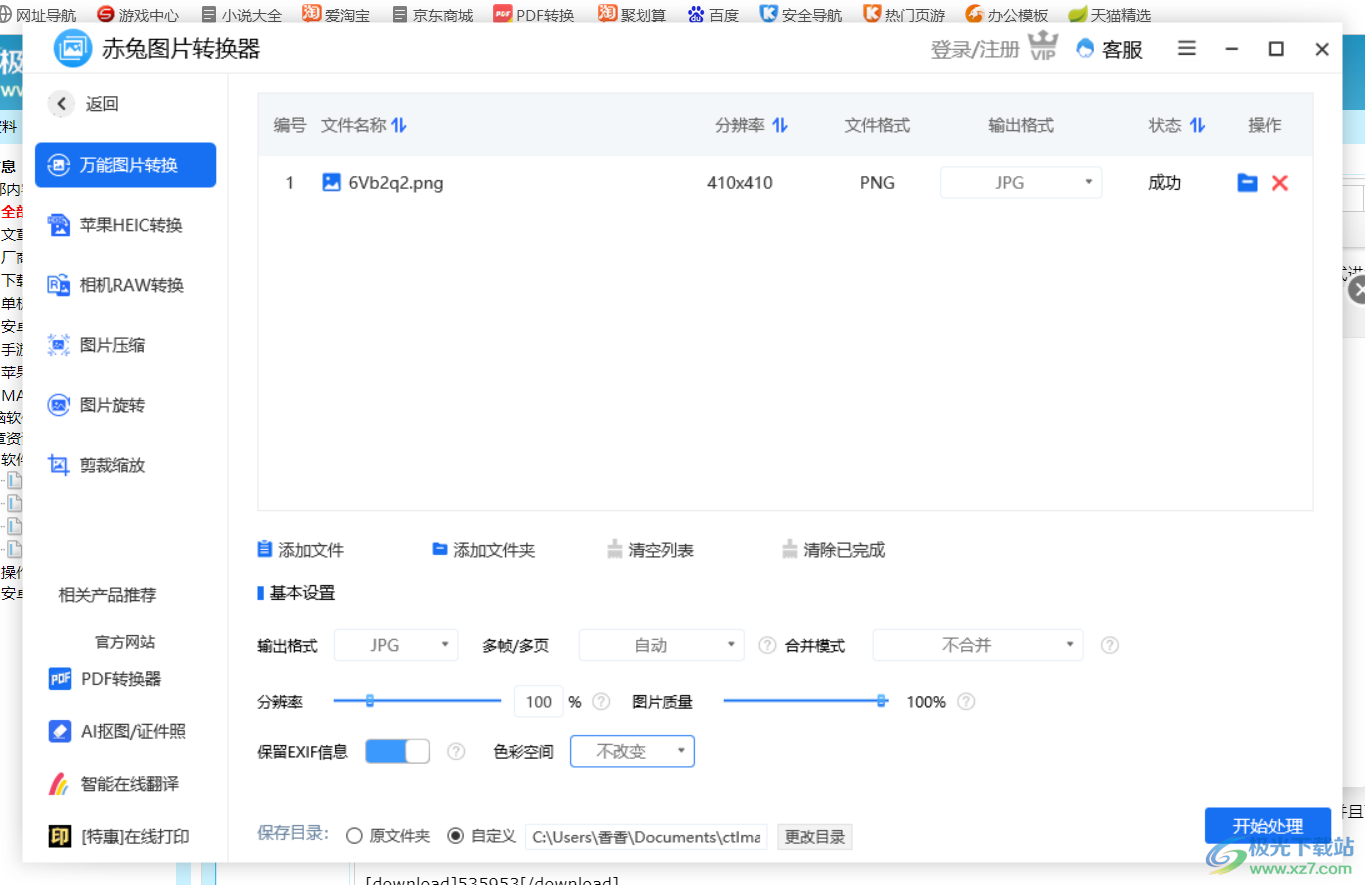Click 清除已完成 button
Screen dimensions: 1365x885
click(833, 550)
